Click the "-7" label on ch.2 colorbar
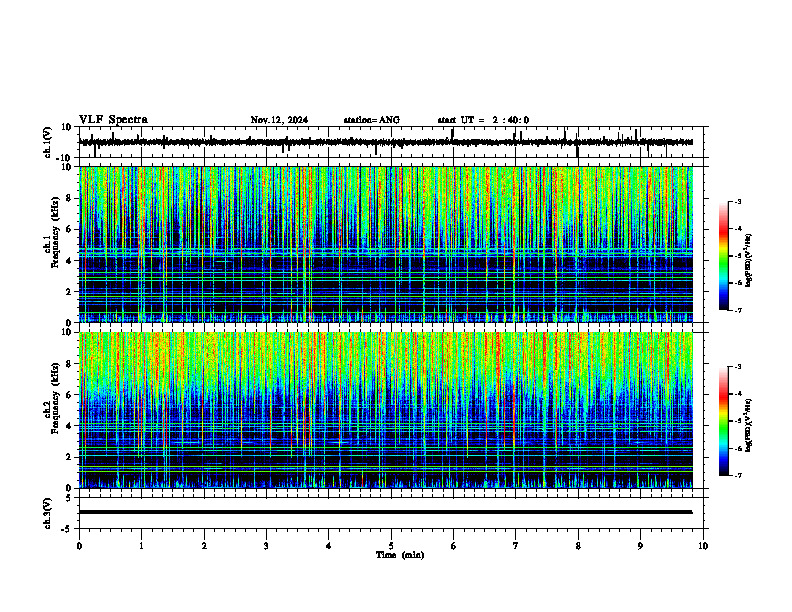Image resolution: width=792 pixels, height=612 pixels. coord(738,476)
